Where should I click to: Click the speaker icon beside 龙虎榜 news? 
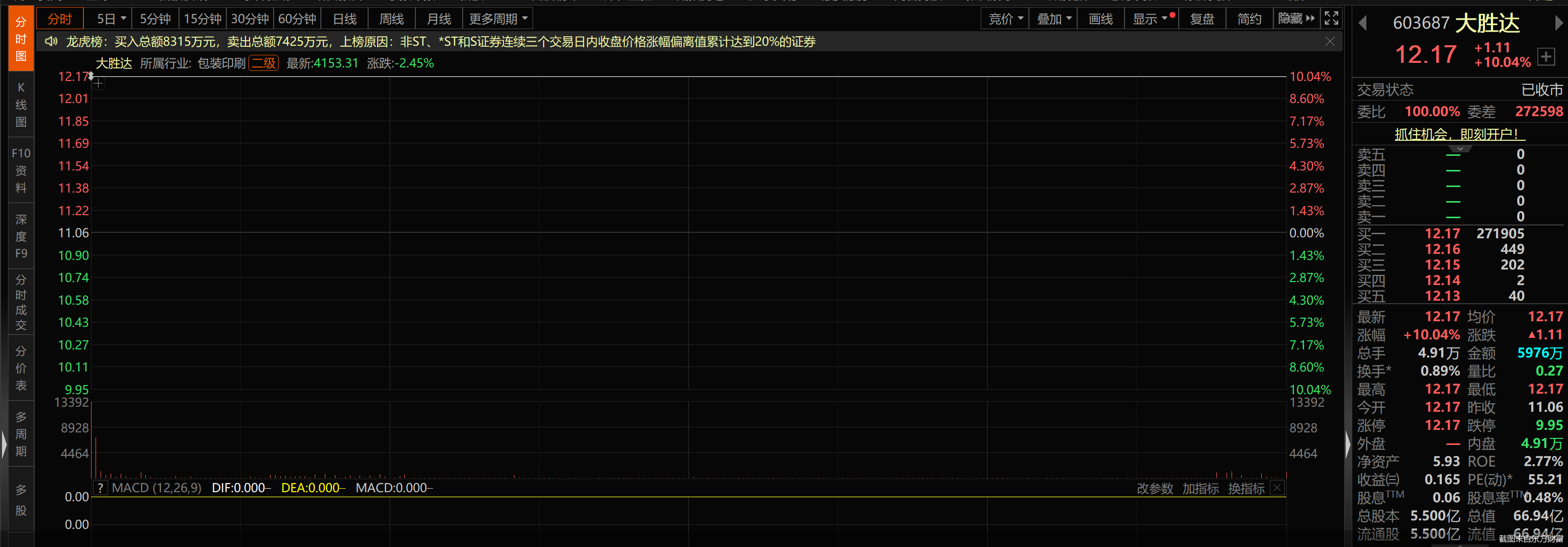click(51, 41)
